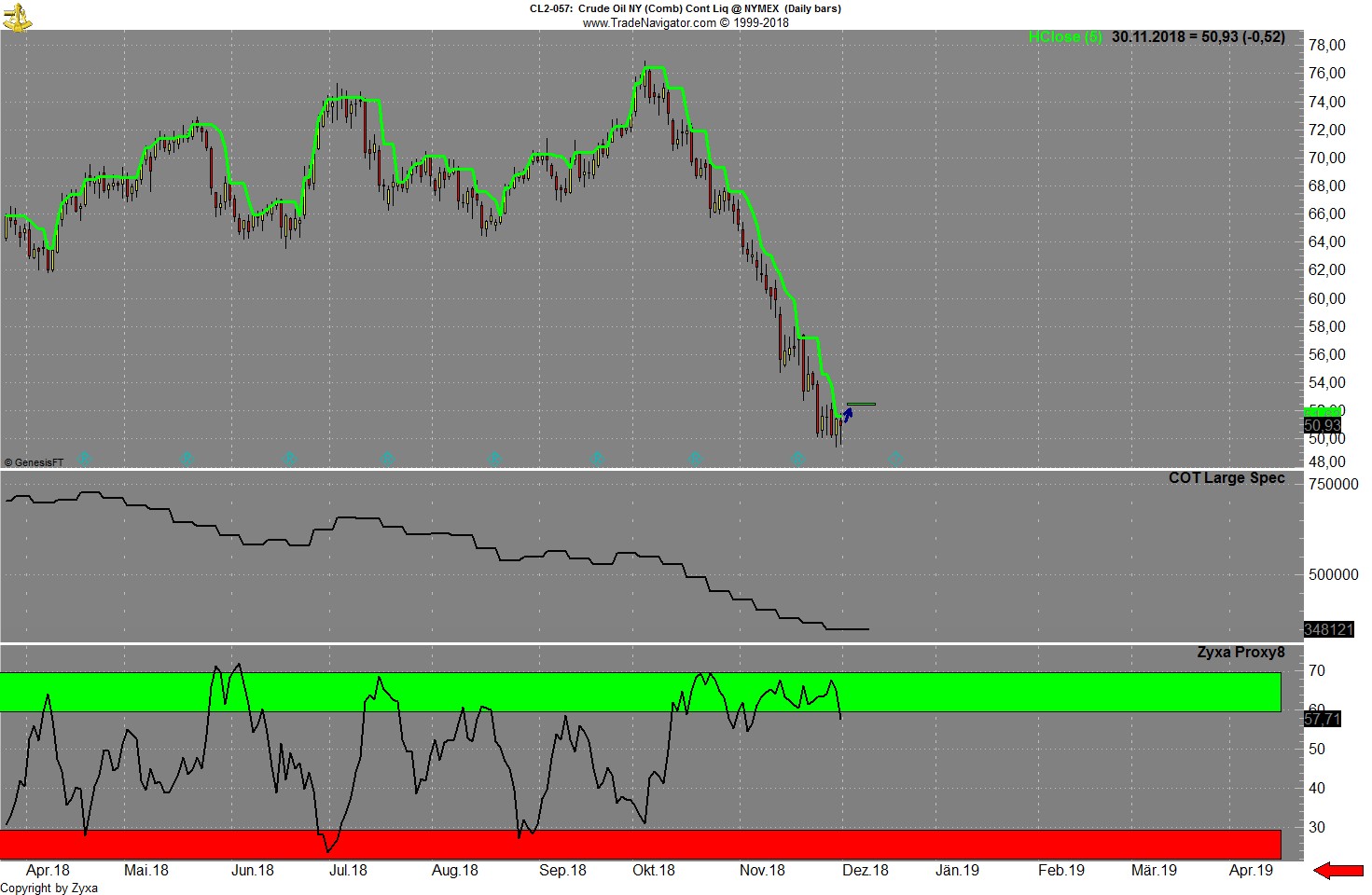The height and width of the screenshot is (895, 1372).
Task: Click the green HClose price tag on the axis
Action: click(1323, 411)
